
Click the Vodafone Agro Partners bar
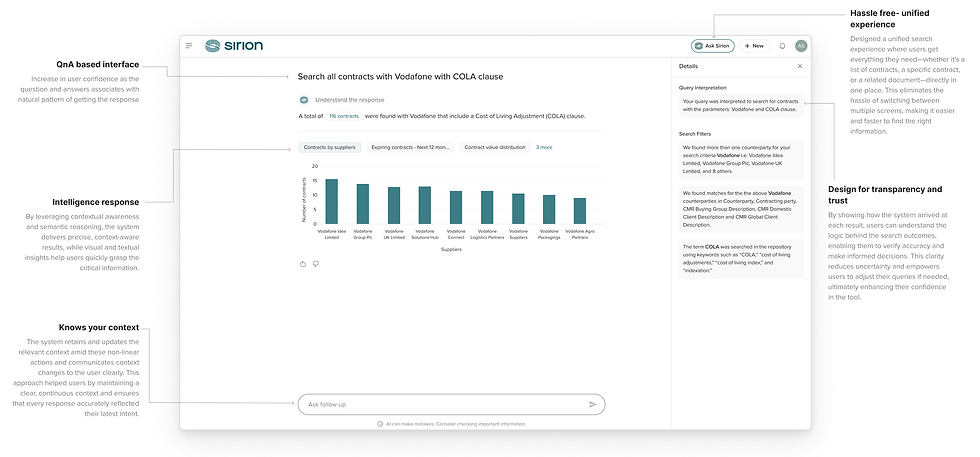click(x=580, y=211)
